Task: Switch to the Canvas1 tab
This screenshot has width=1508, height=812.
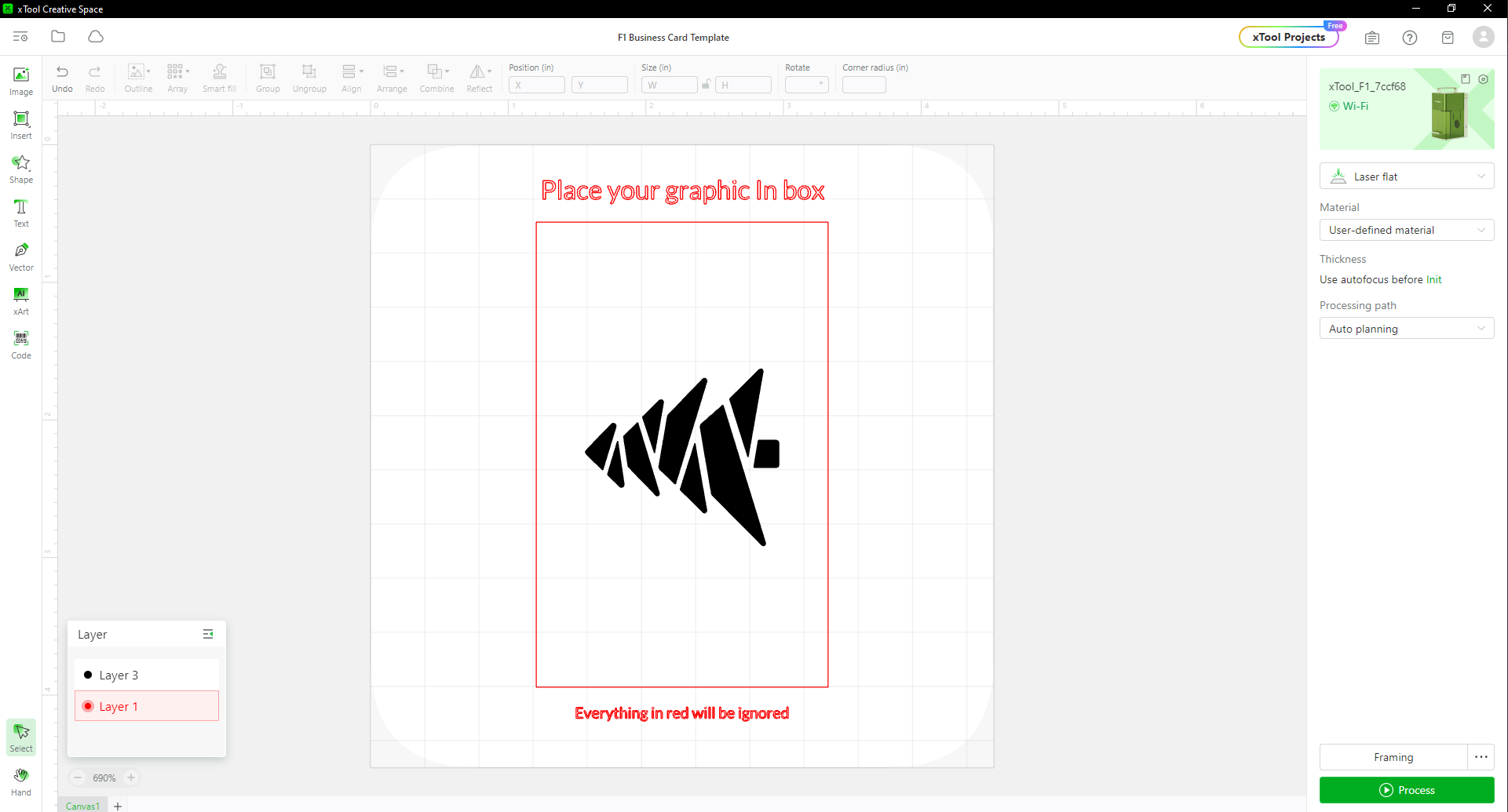Action: point(82,806)
